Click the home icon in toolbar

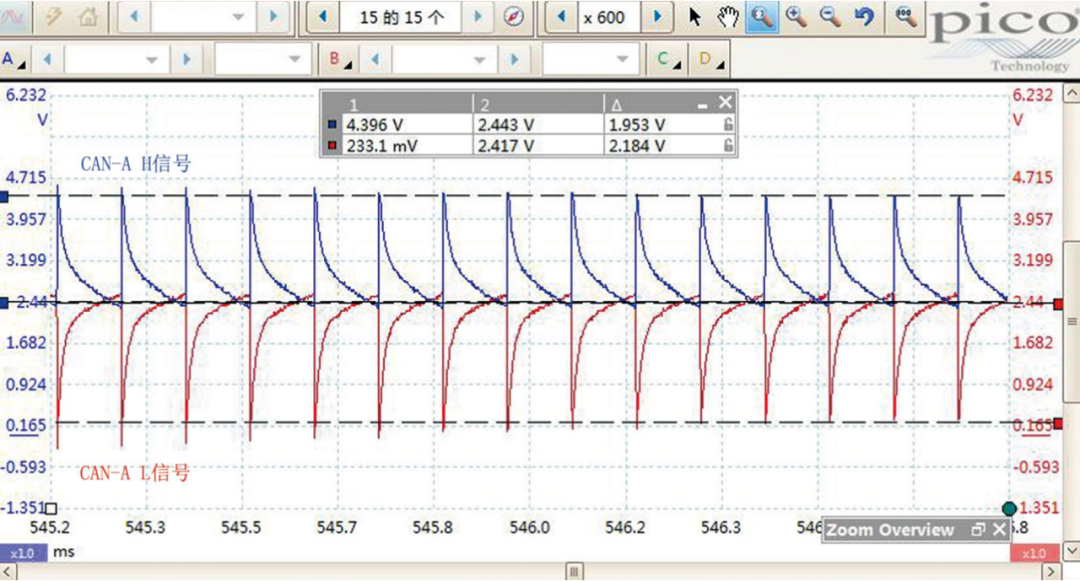(89, 17)
